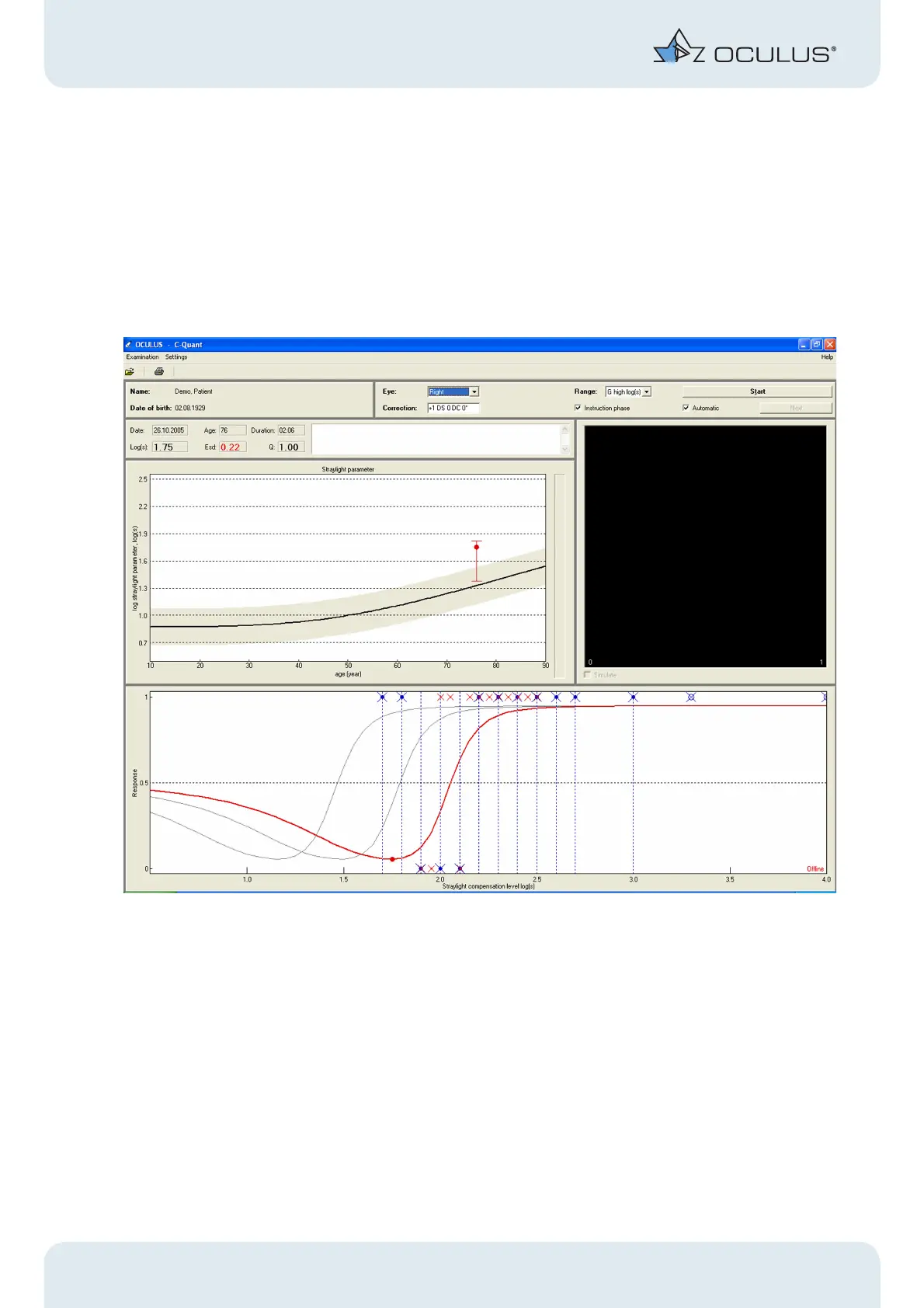Click the patient name 'Demo, Patient'
This screenshot has width=924, height=1308.
pyautogui.click(x=193, y=391)
